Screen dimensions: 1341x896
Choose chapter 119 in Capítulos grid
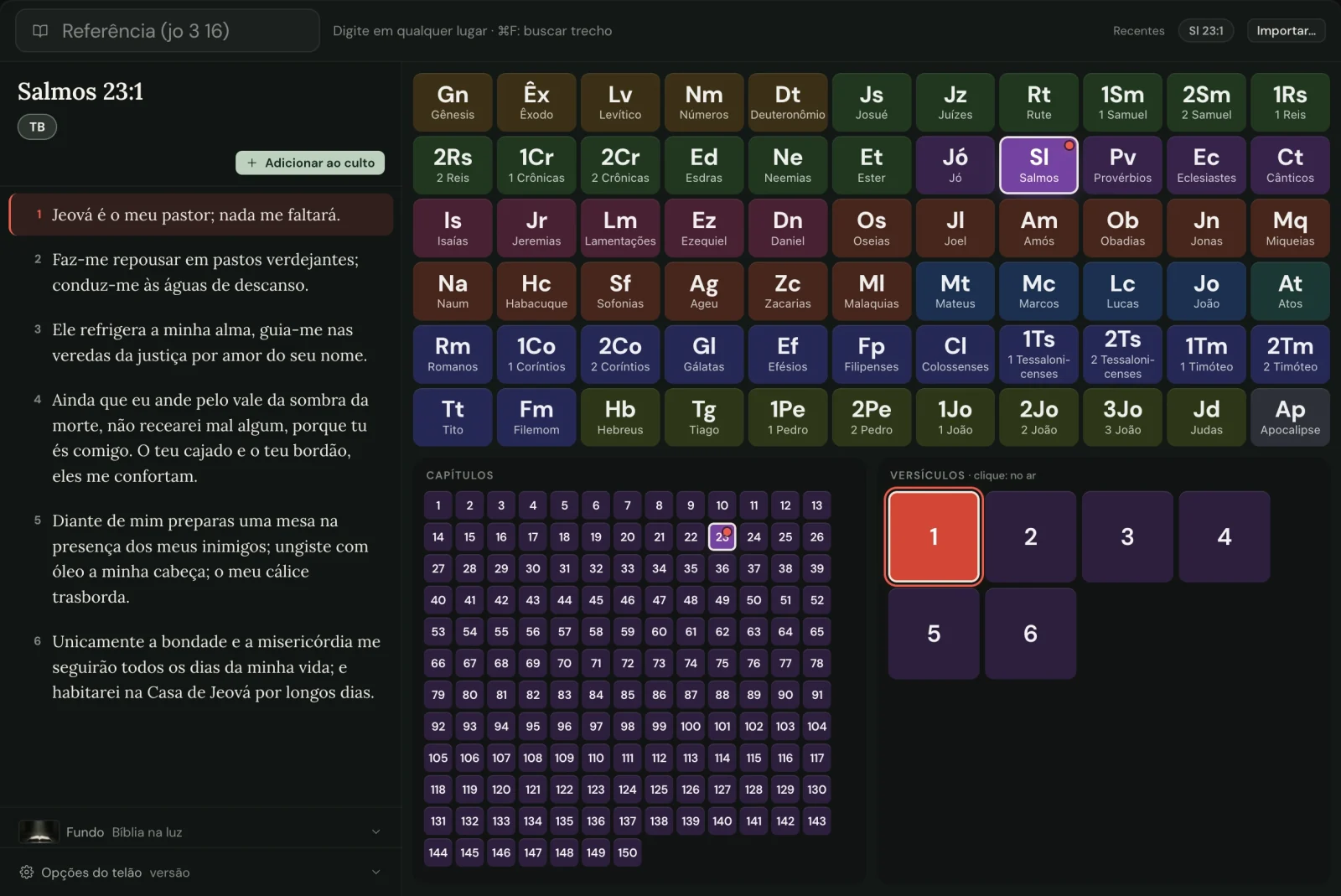click(469, 790)
